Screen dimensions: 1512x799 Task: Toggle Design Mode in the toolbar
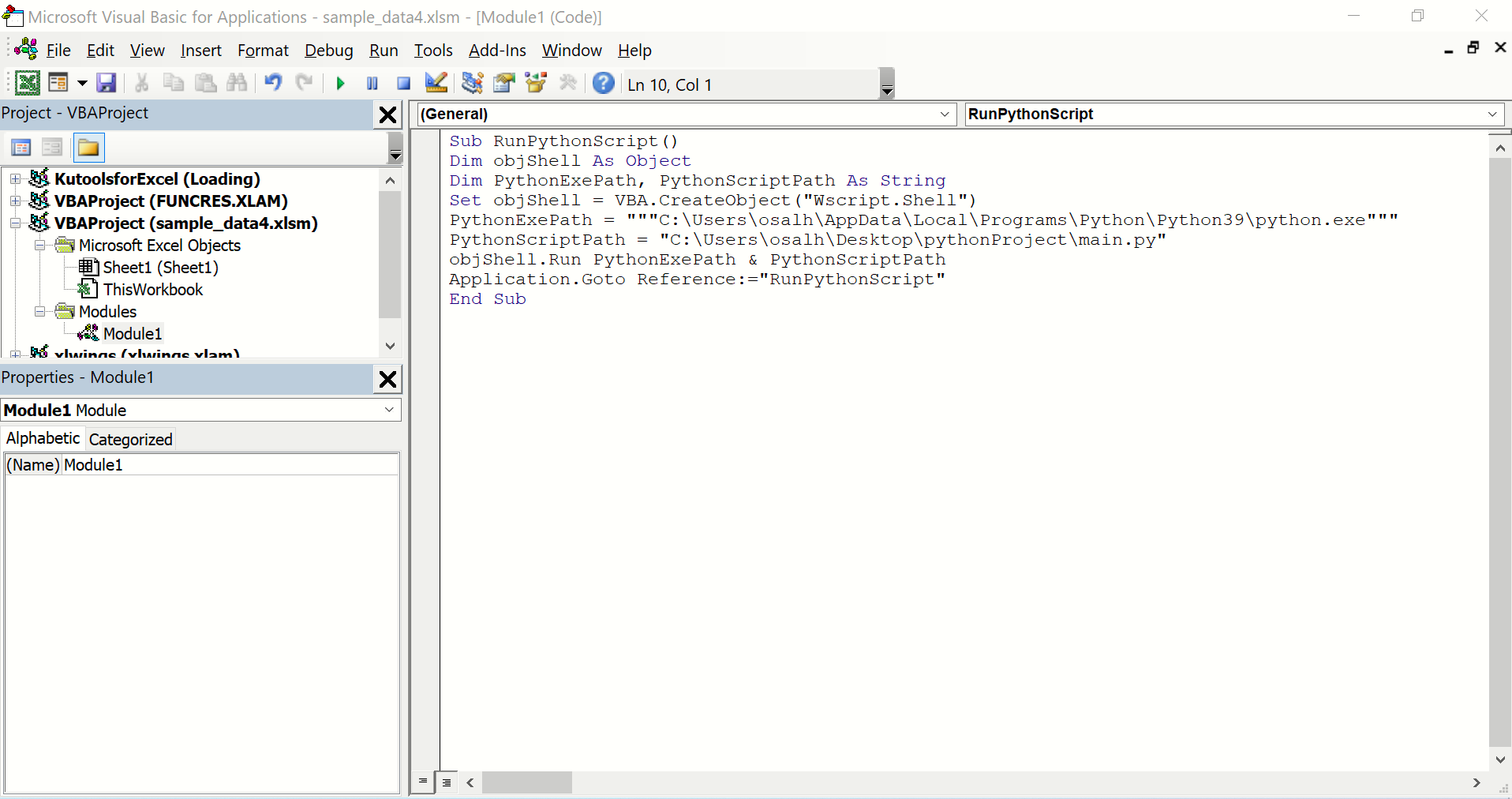pyautogui.click(x=436, y=83)
